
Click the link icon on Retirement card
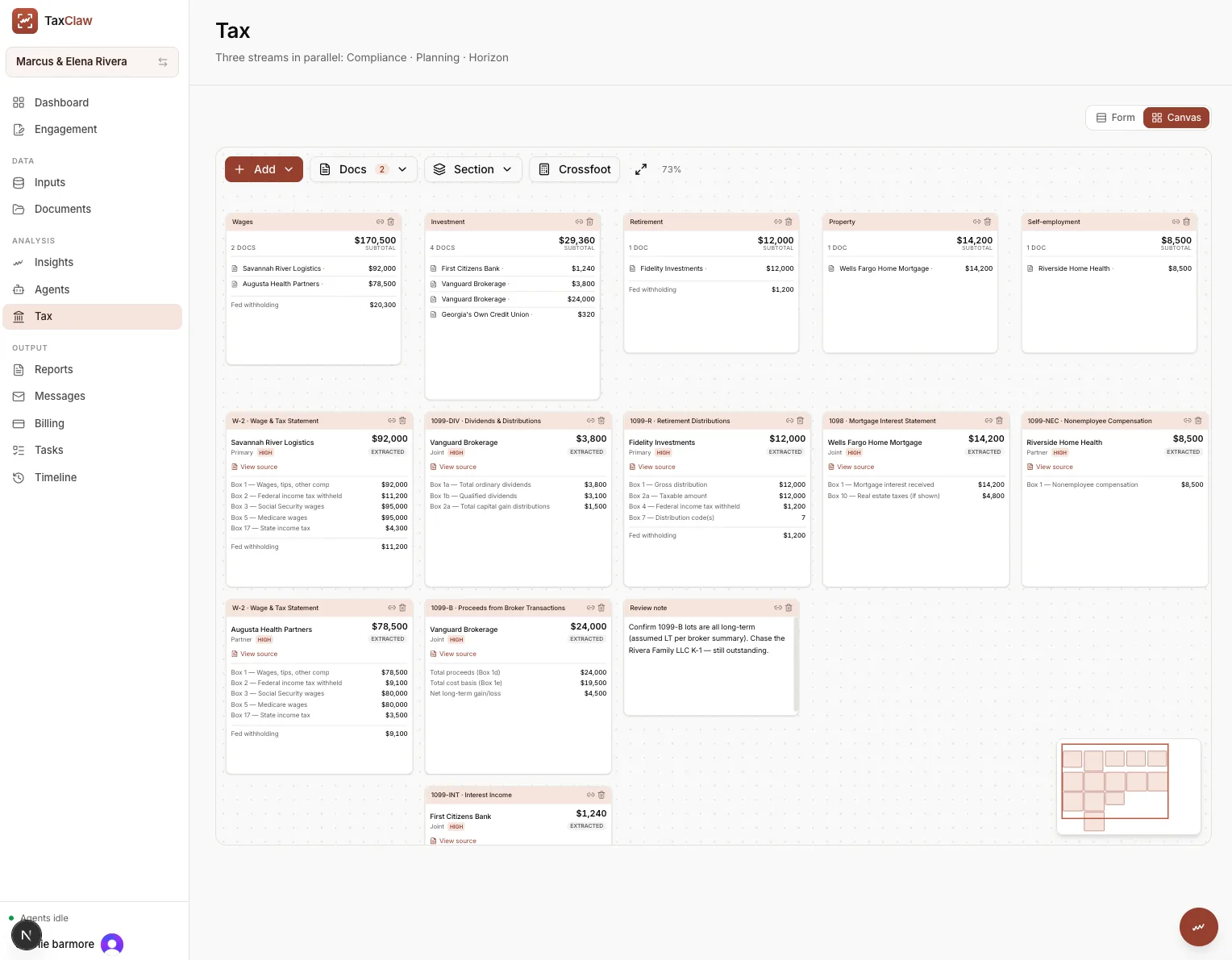778,222
